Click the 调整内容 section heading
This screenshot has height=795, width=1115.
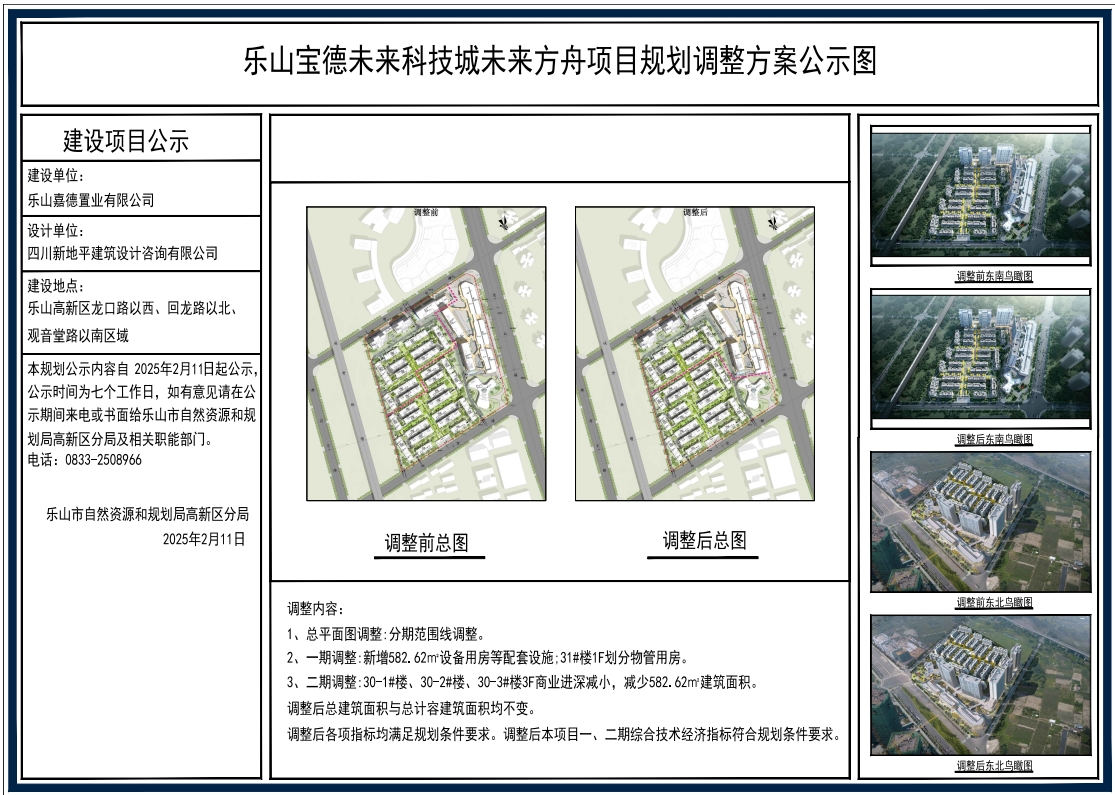point(314,609)
